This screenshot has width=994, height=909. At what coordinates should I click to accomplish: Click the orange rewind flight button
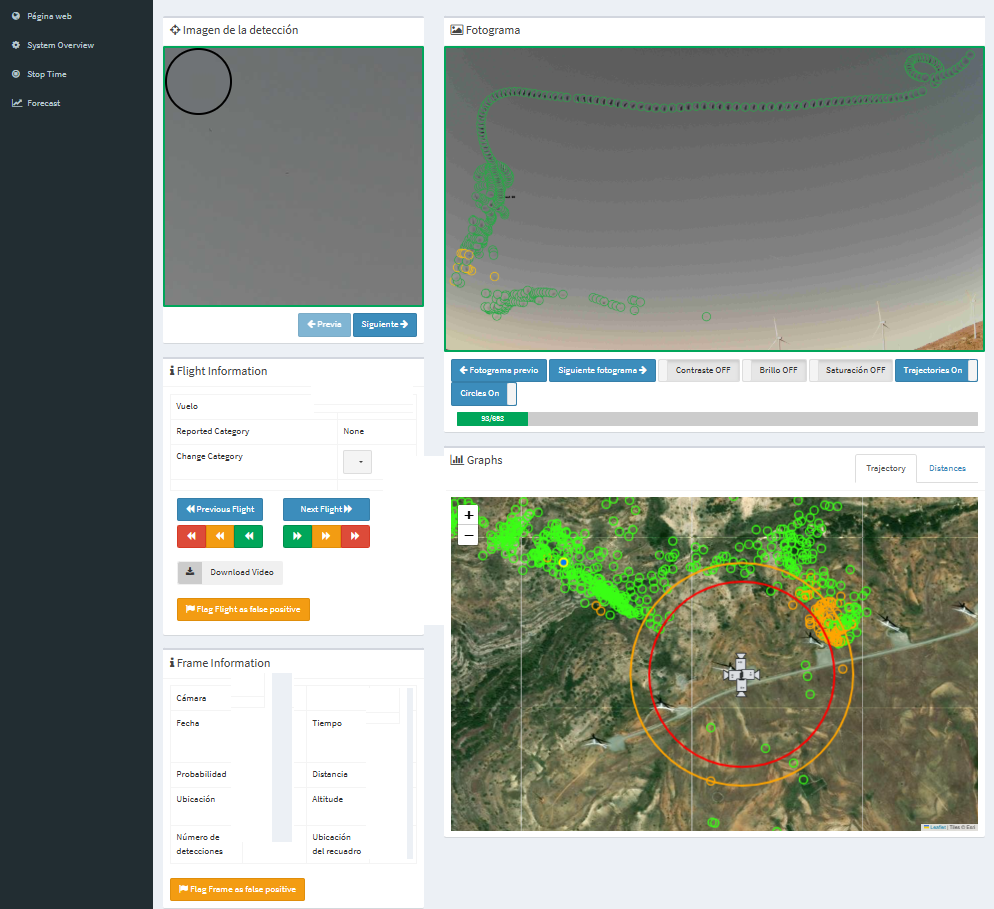point(219,537)
